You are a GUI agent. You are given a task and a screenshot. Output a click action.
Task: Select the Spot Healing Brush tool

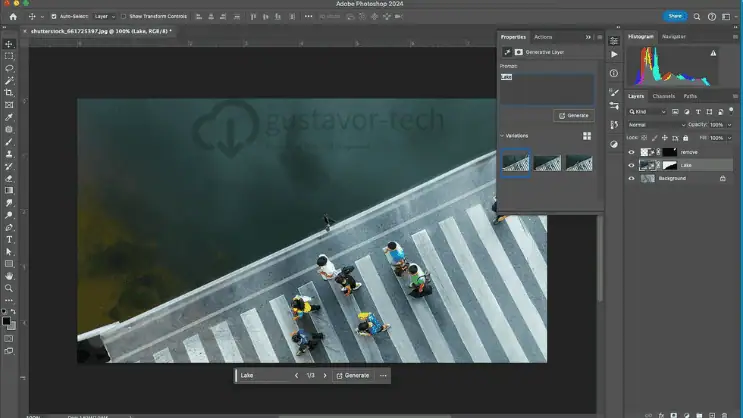[9, 129]
